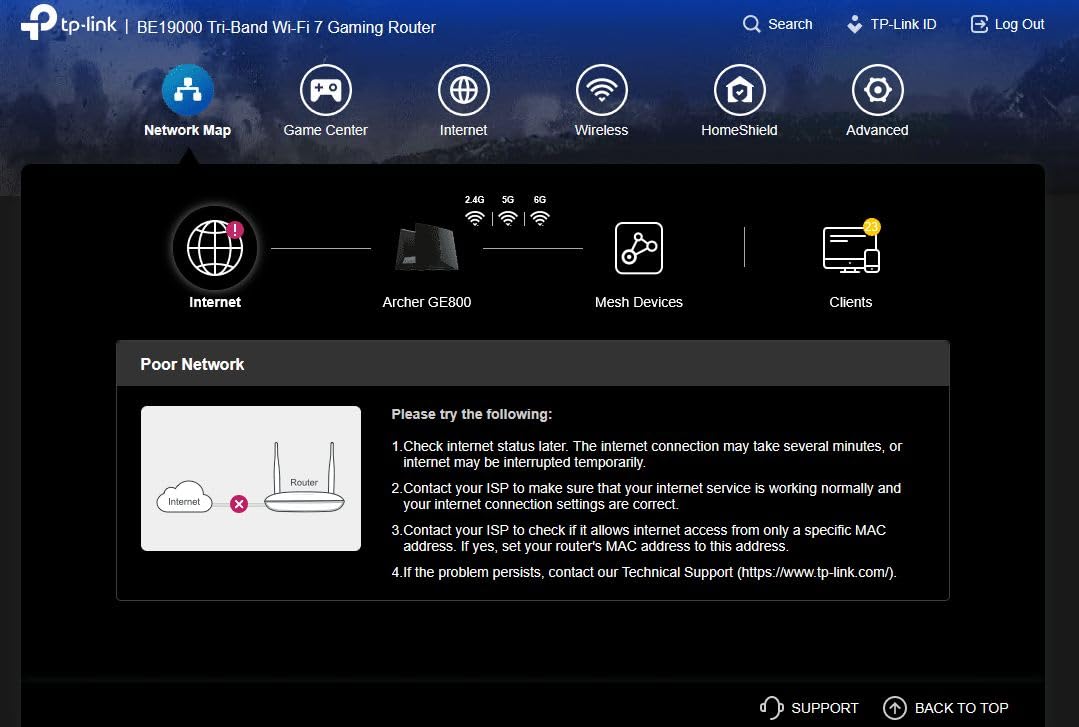Click the 'Please try the following:' text
This screenshot has height=727, width=1079.
[471, 414]
